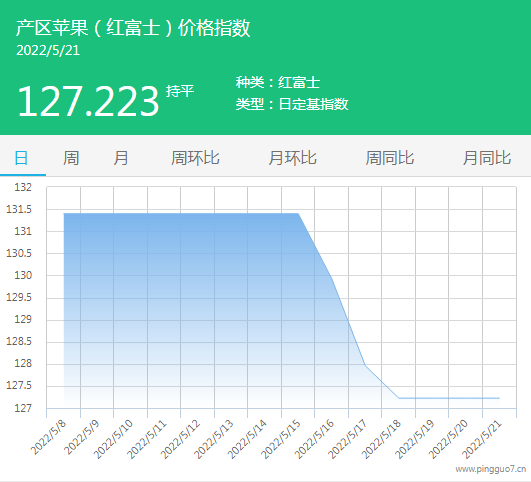Click the 127.223 index value
The width and height of the screenshot is (531, 482).
coord(88,101)
